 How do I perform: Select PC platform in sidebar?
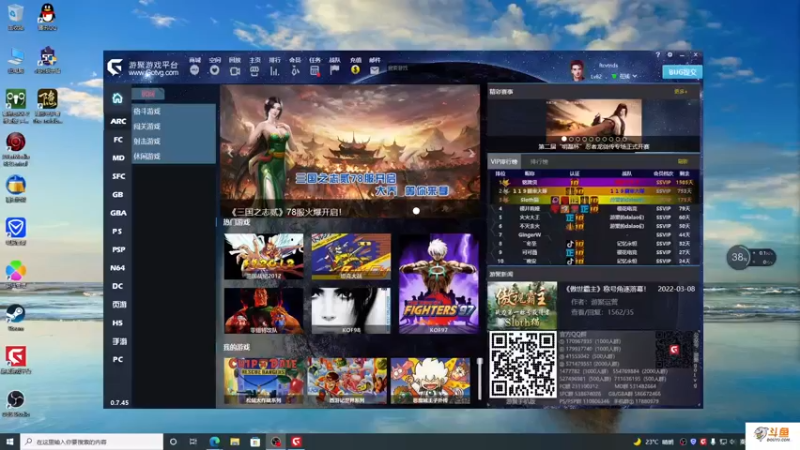coord(118,359)
